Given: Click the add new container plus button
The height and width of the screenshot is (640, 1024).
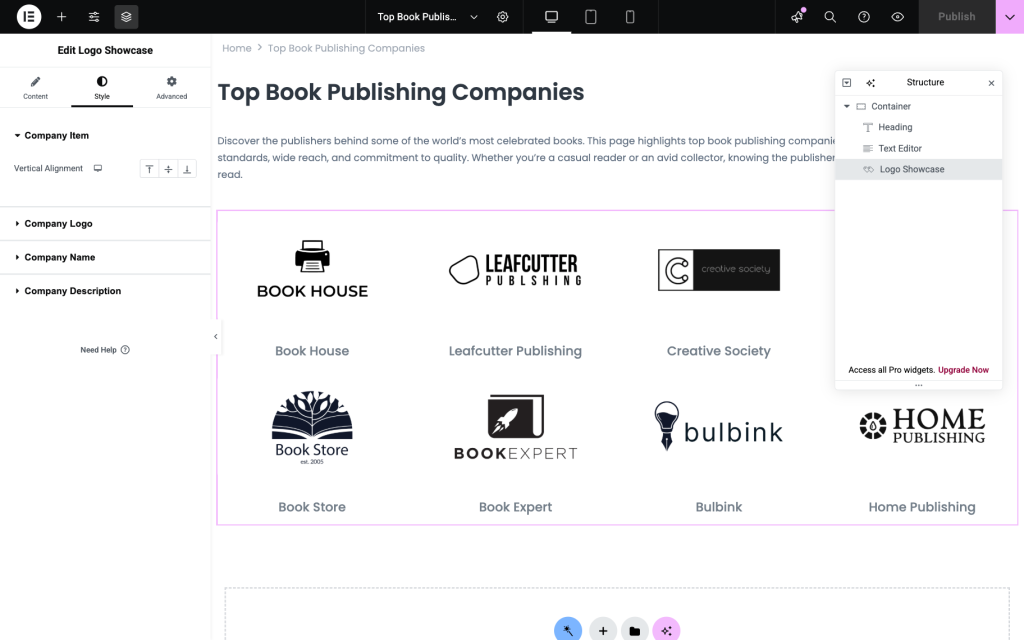Looking at the screenshot, I should tap(603, 630).
